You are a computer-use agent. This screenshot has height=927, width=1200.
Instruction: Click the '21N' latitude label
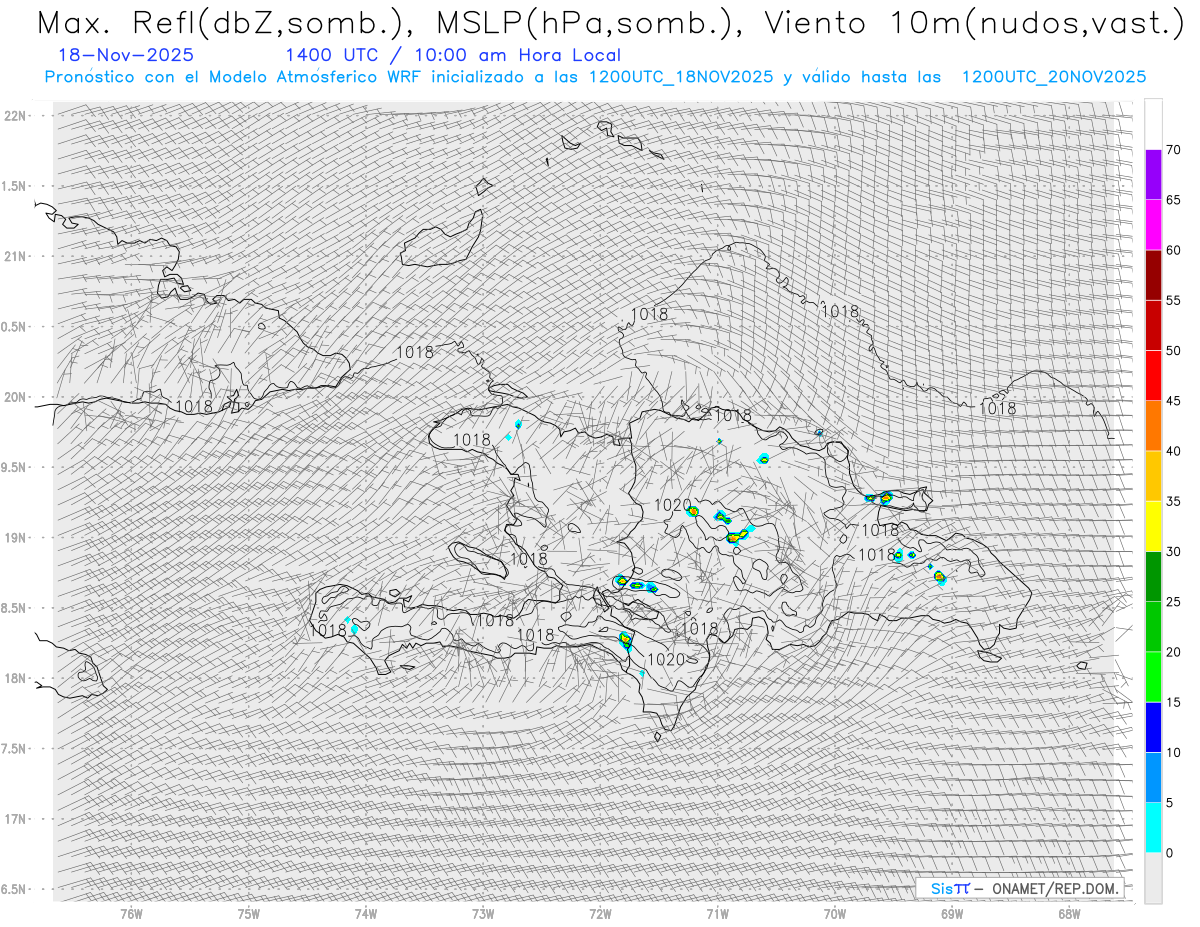tap(15, 256)
